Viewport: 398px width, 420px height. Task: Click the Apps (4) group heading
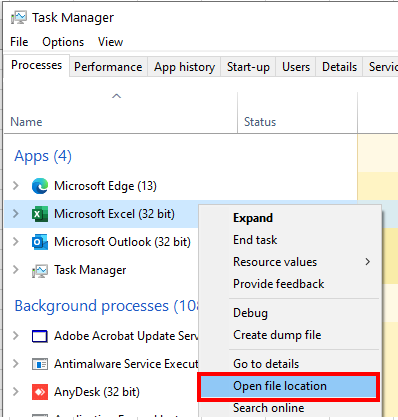pyautogui.click(x=43, y=156)
